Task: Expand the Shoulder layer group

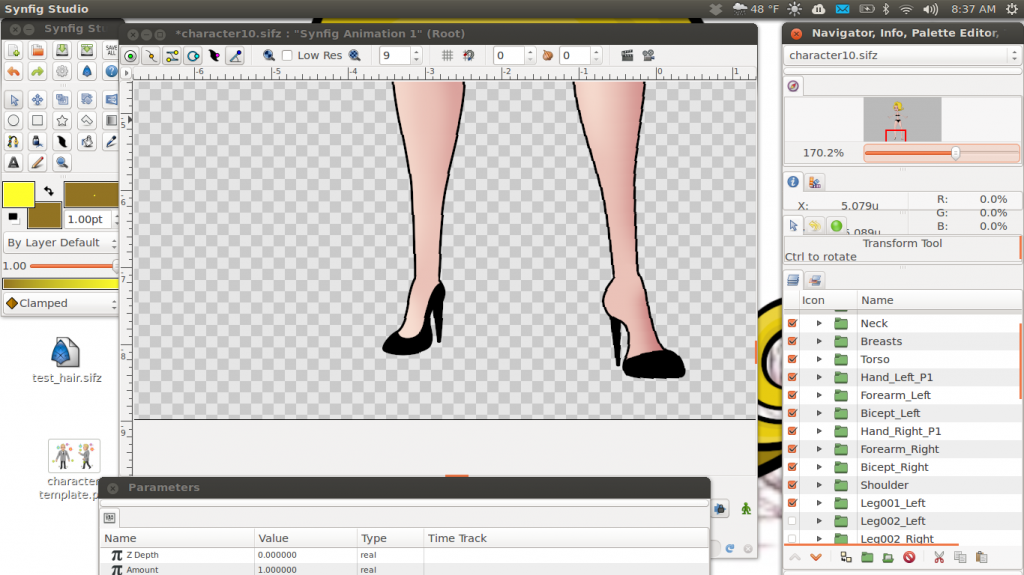Action: pyautogui.click(x=819, y=485)
